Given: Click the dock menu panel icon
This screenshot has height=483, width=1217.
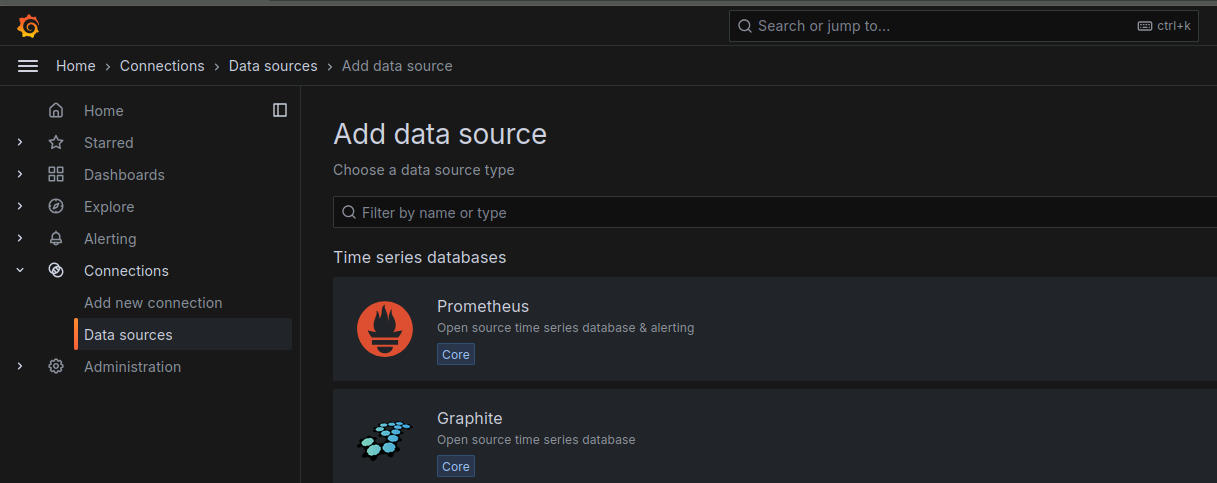Looking at the screenshot, I should click(280, 110).
